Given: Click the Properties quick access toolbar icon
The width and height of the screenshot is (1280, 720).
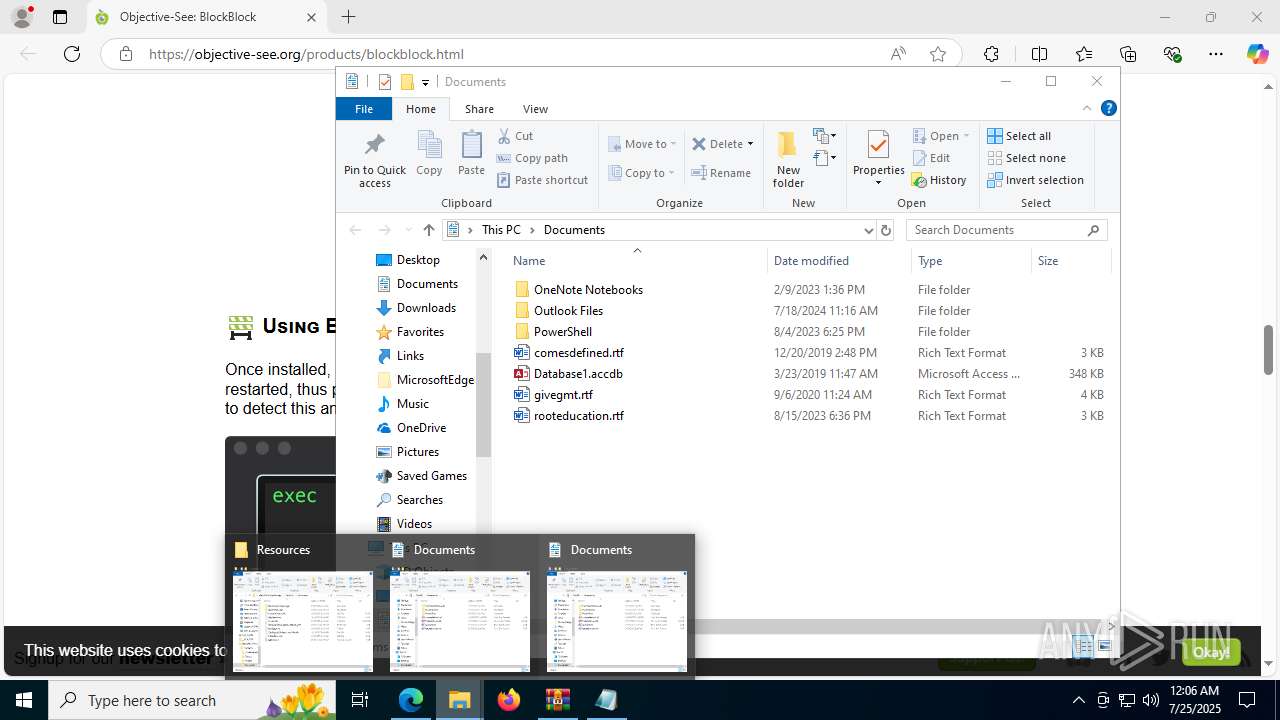Looking at the screenshot, I should point(385,82).
